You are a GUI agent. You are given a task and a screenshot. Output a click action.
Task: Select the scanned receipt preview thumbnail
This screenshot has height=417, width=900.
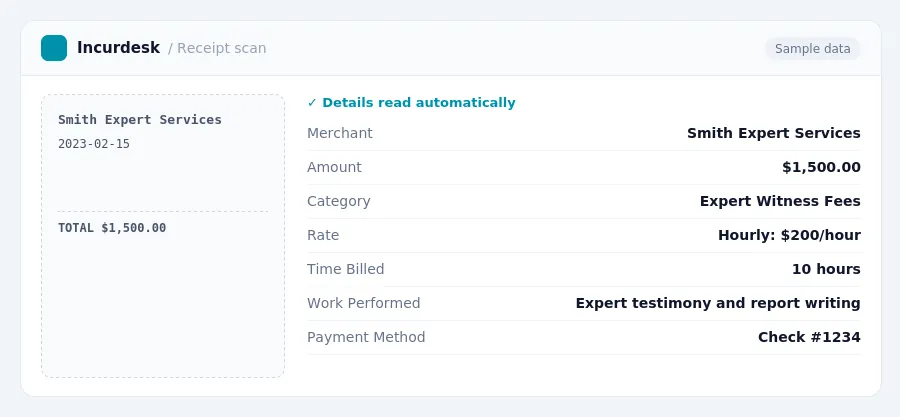coord(163,236)
